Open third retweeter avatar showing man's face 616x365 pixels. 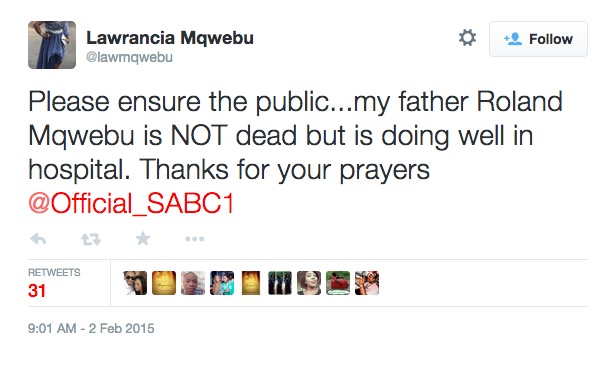[193, 283]
